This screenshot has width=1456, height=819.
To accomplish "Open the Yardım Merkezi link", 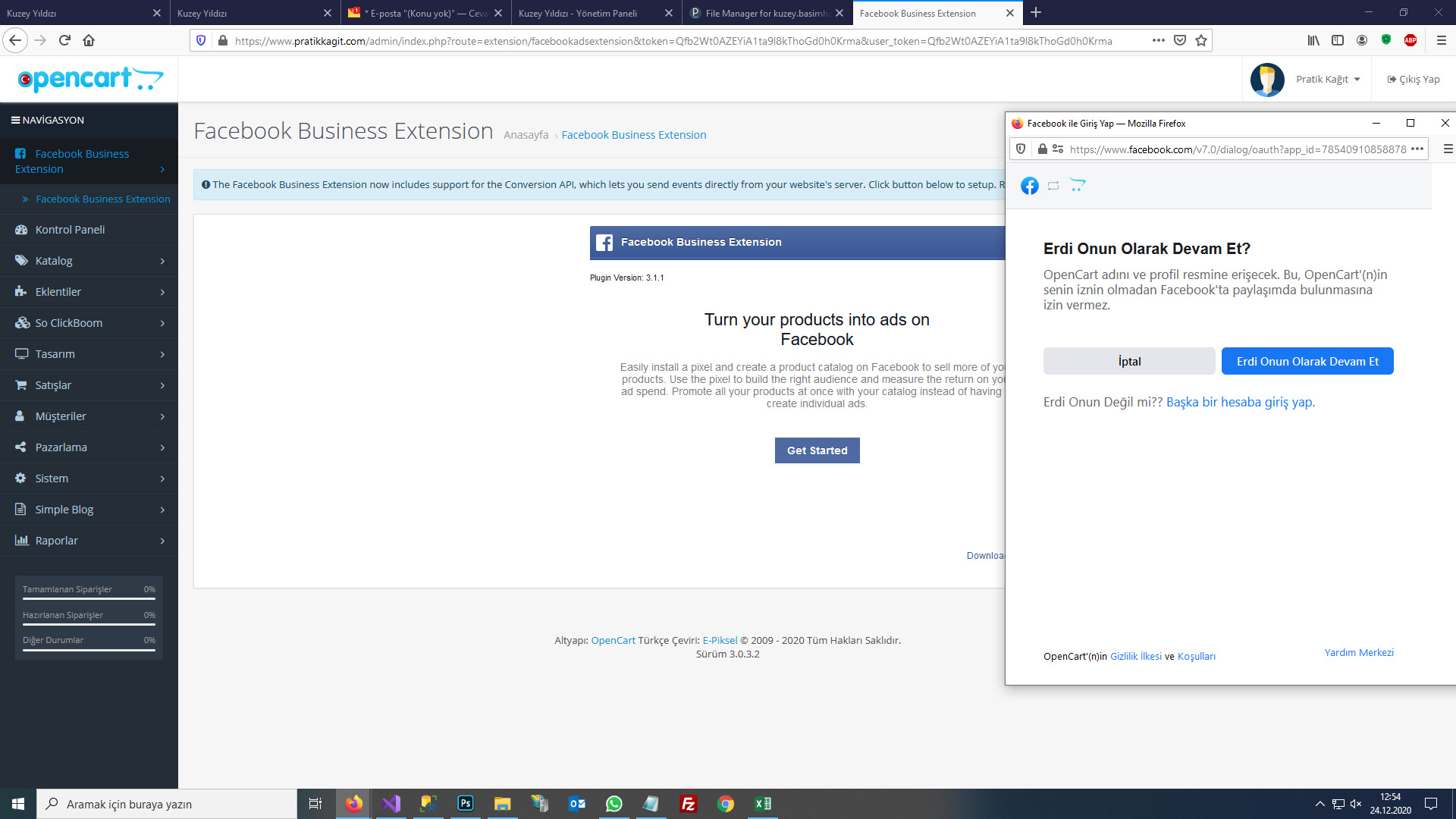I will click(1359, 652).
